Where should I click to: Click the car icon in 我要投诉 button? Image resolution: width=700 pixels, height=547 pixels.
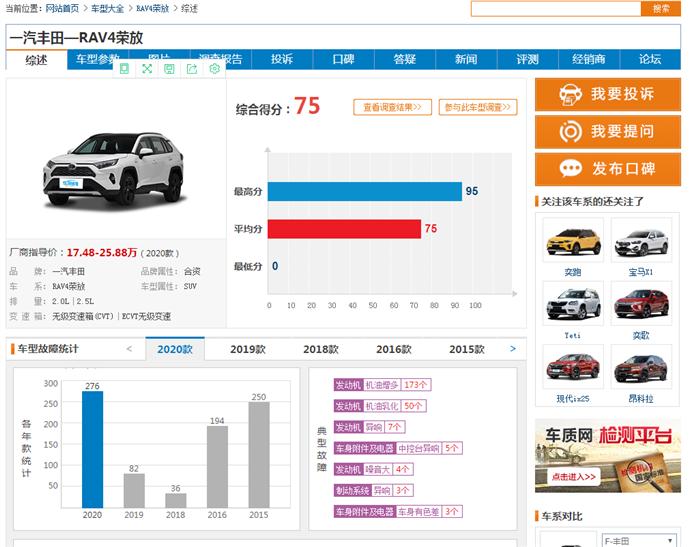click(x=571, y=95)
